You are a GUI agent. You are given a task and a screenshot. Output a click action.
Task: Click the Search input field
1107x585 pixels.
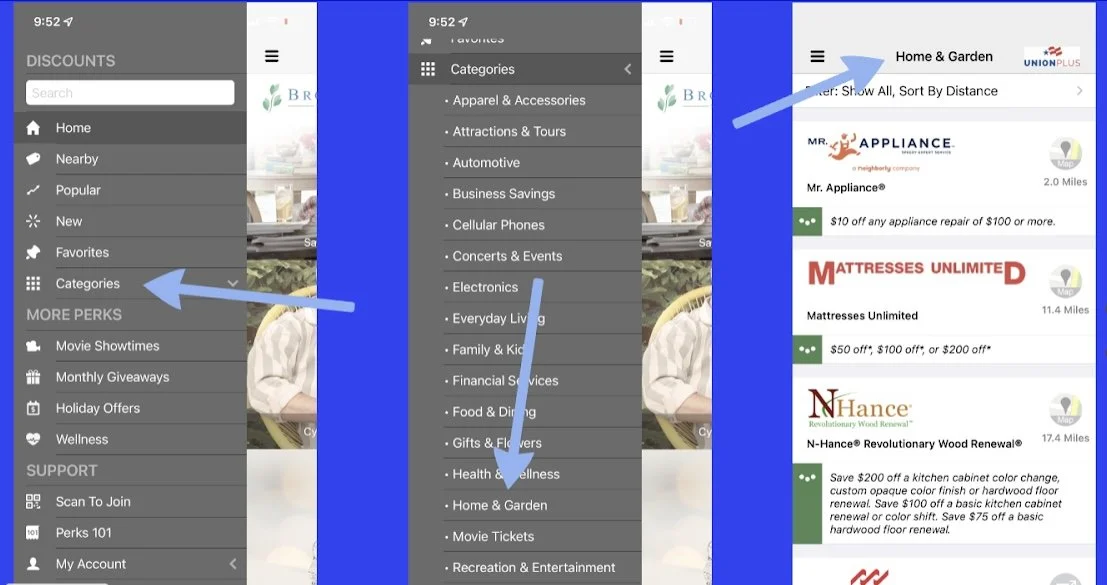(x=130, y=92)
